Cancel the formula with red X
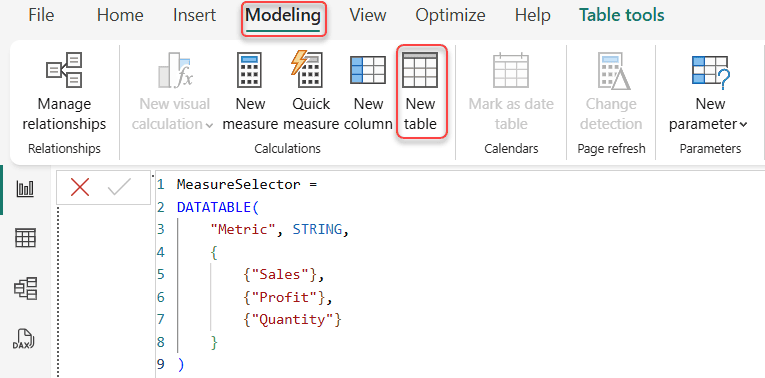765x378 pixels. (x=80, y=187)
